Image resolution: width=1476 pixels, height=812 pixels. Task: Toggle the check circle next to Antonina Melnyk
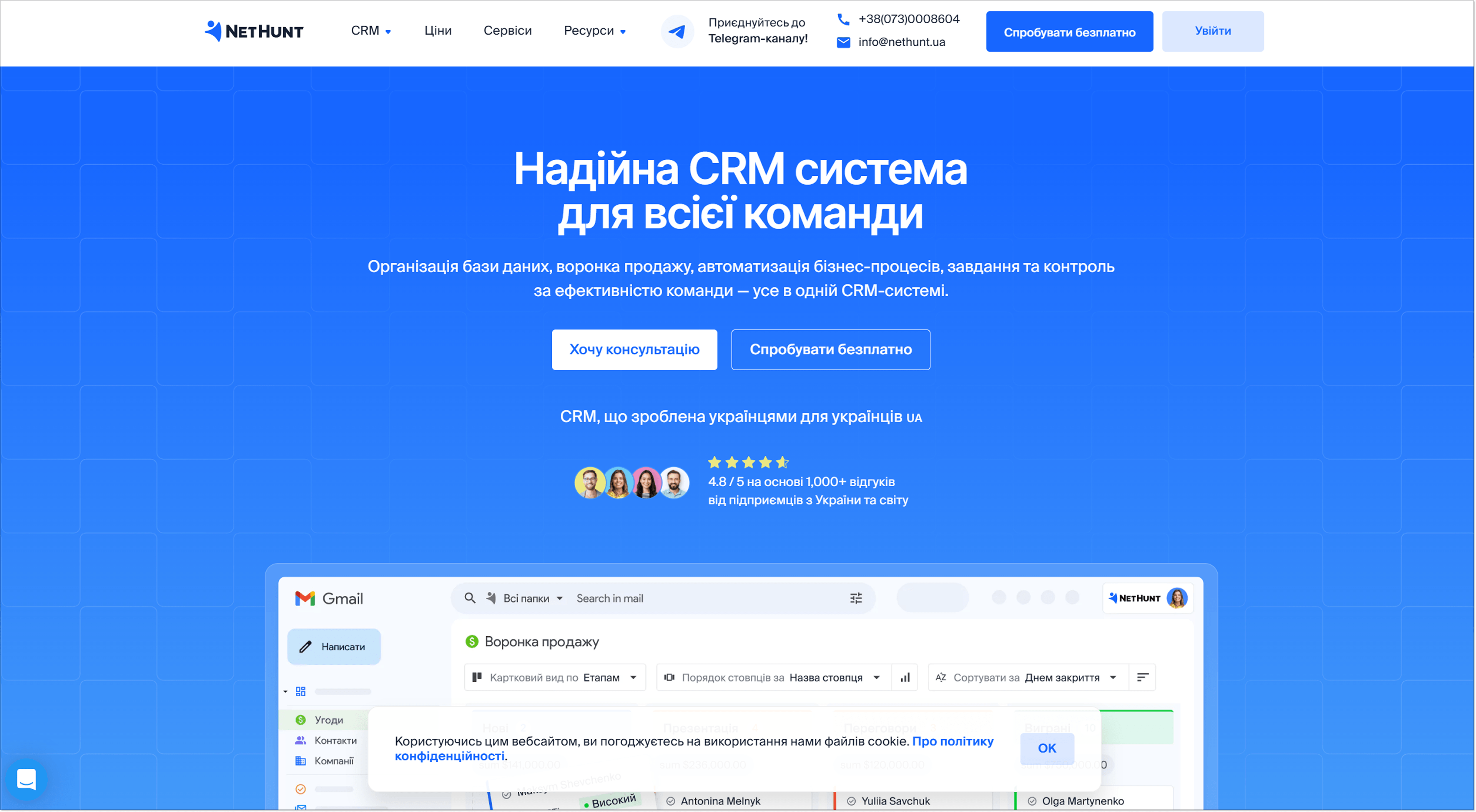[671, 801]
